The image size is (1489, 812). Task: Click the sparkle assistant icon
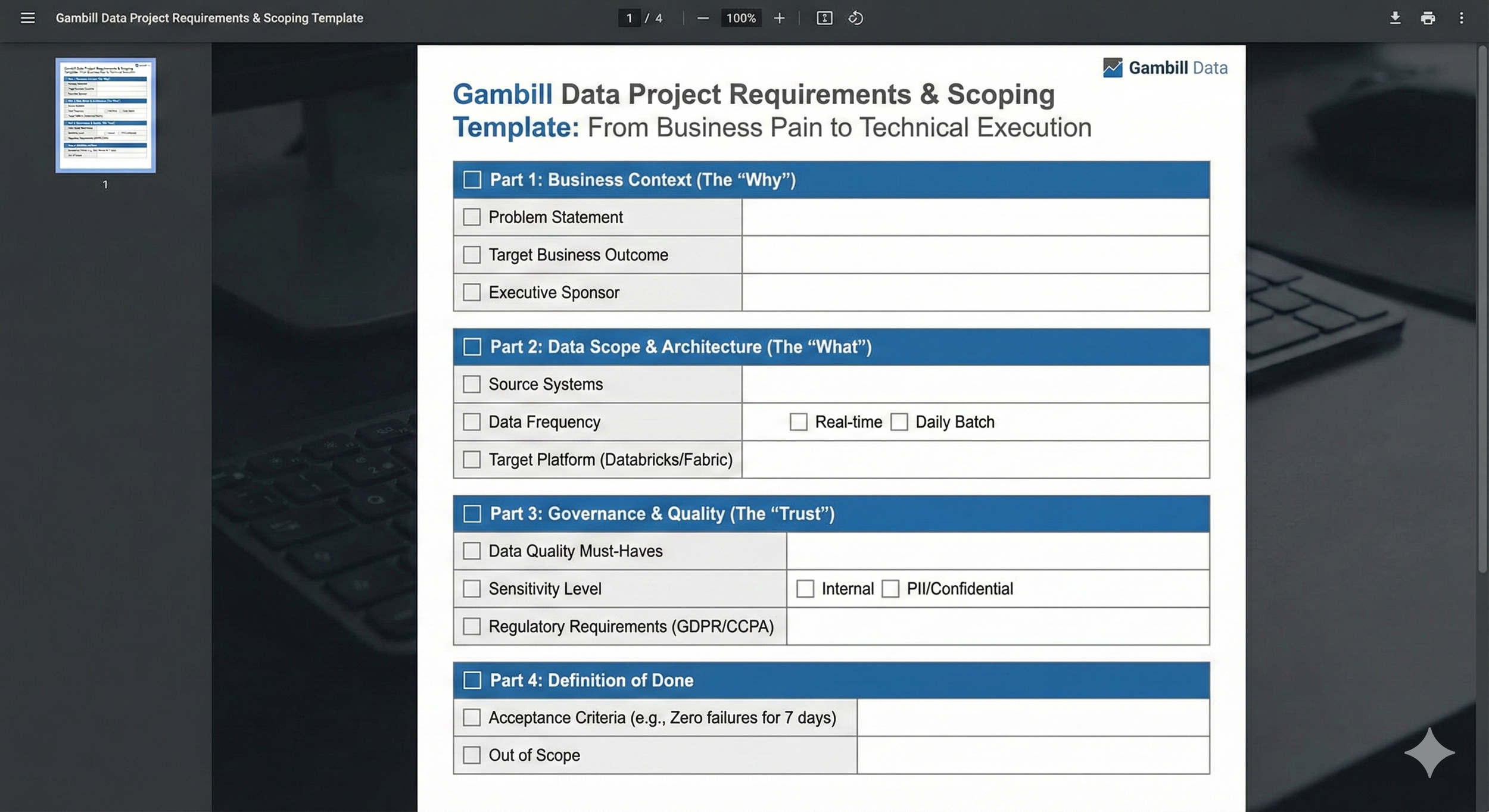(x=1429, y=752)
